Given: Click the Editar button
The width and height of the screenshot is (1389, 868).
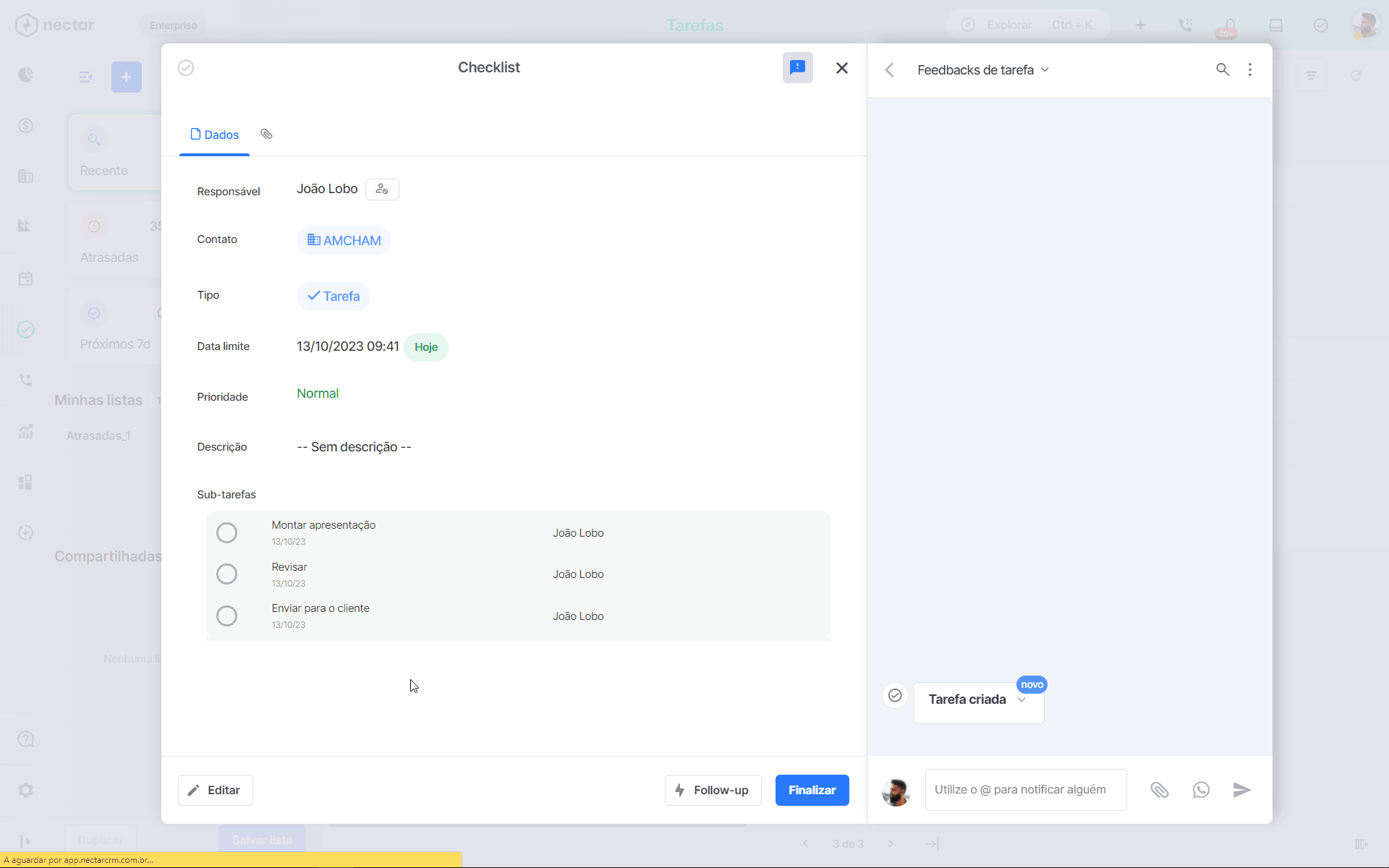Looking at the screenshot, I should [216, 791].
